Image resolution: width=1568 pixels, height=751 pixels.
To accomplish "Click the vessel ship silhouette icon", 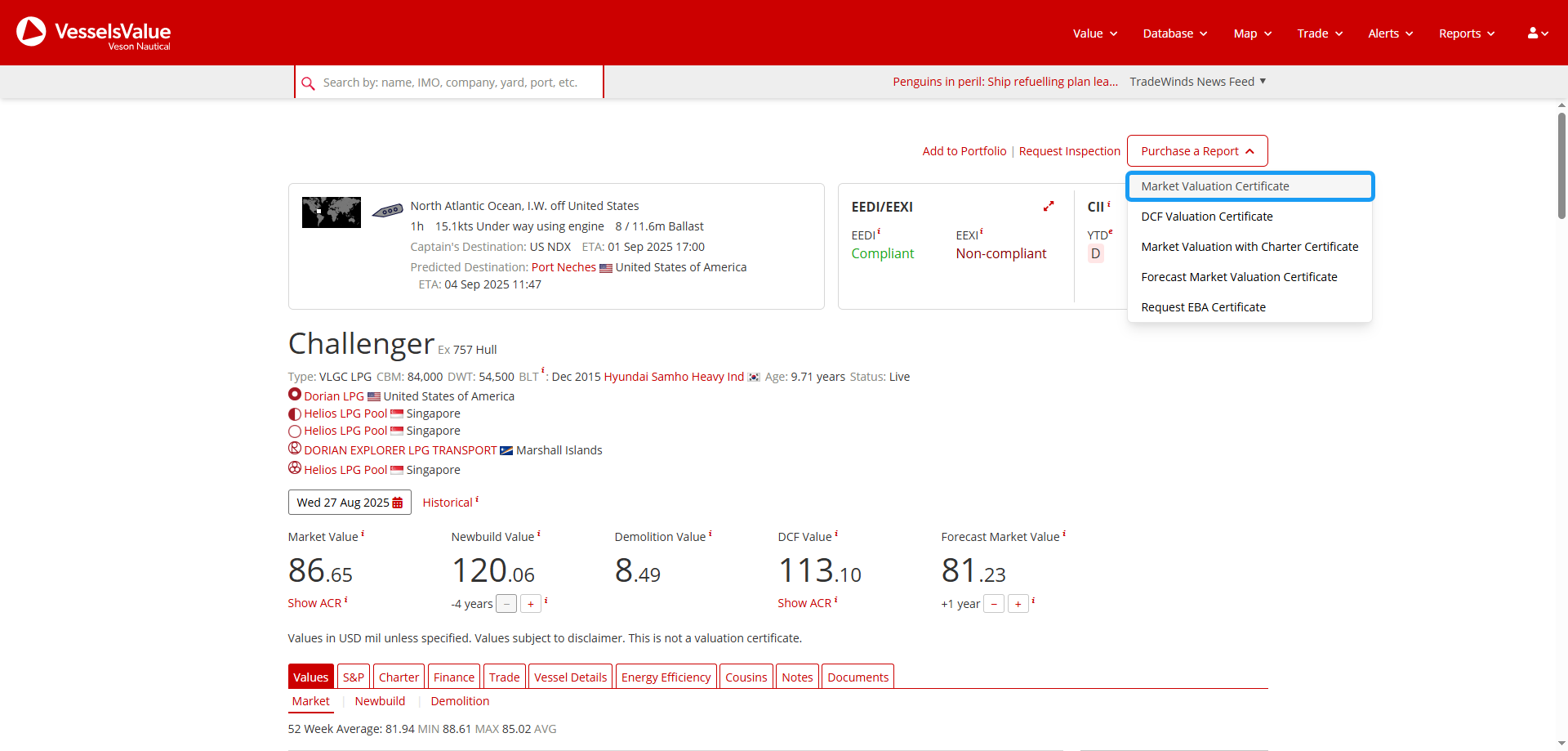I will pos(387,211).
